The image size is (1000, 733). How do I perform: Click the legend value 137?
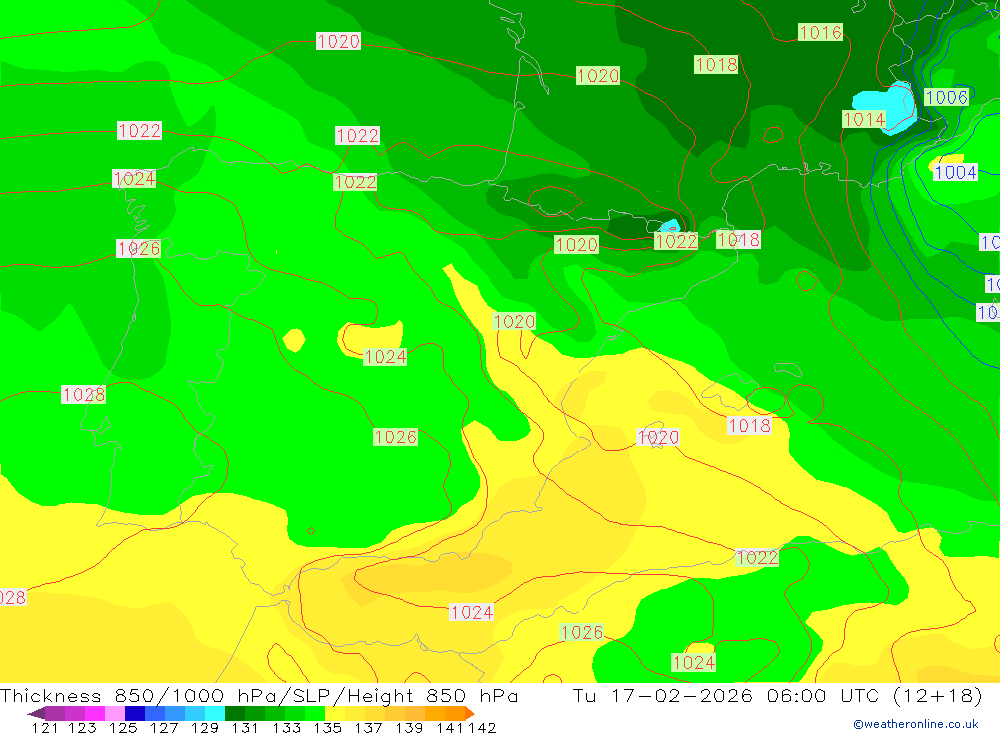point(368,727)
